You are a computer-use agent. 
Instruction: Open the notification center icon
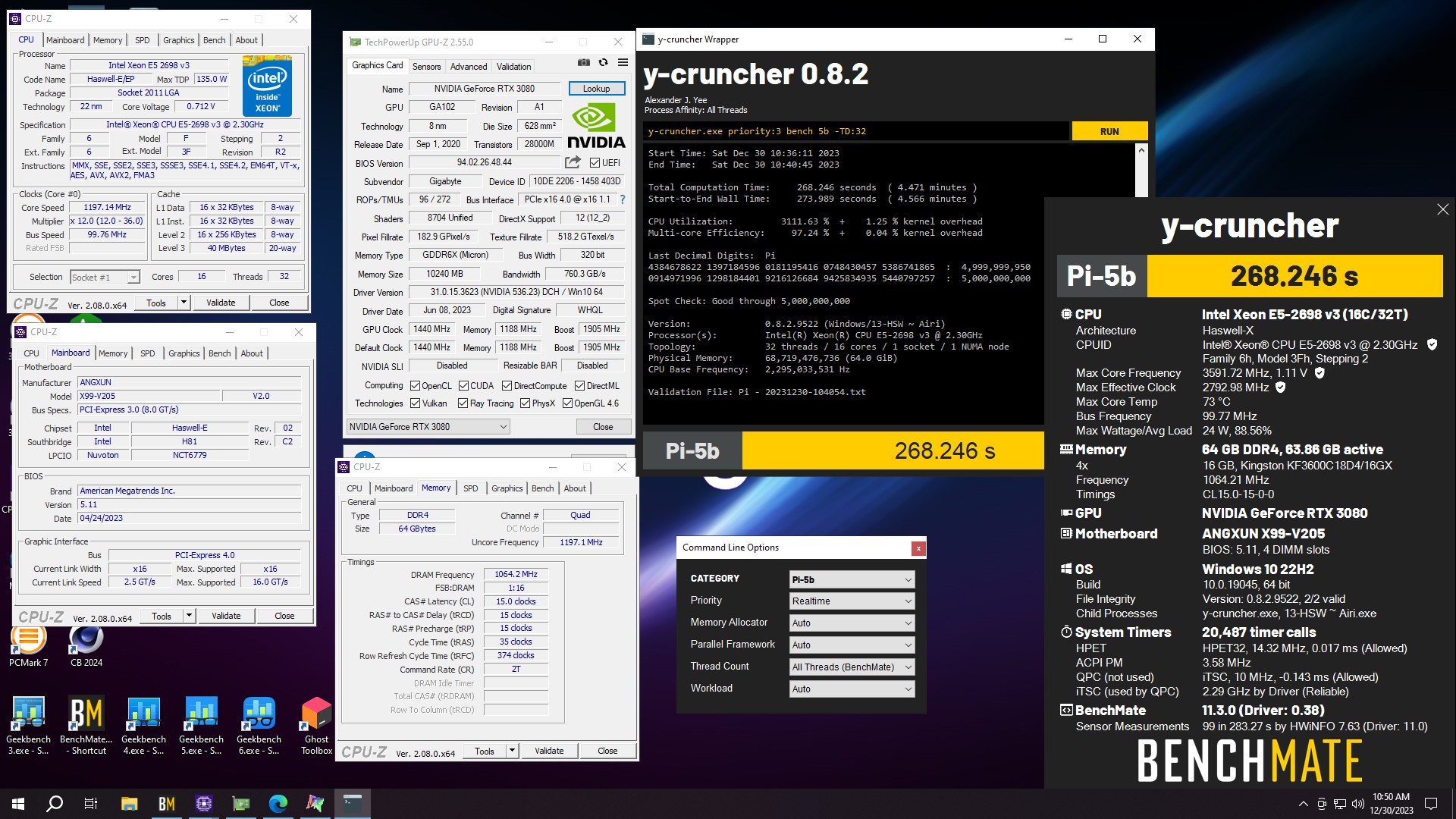(1431, 804)
